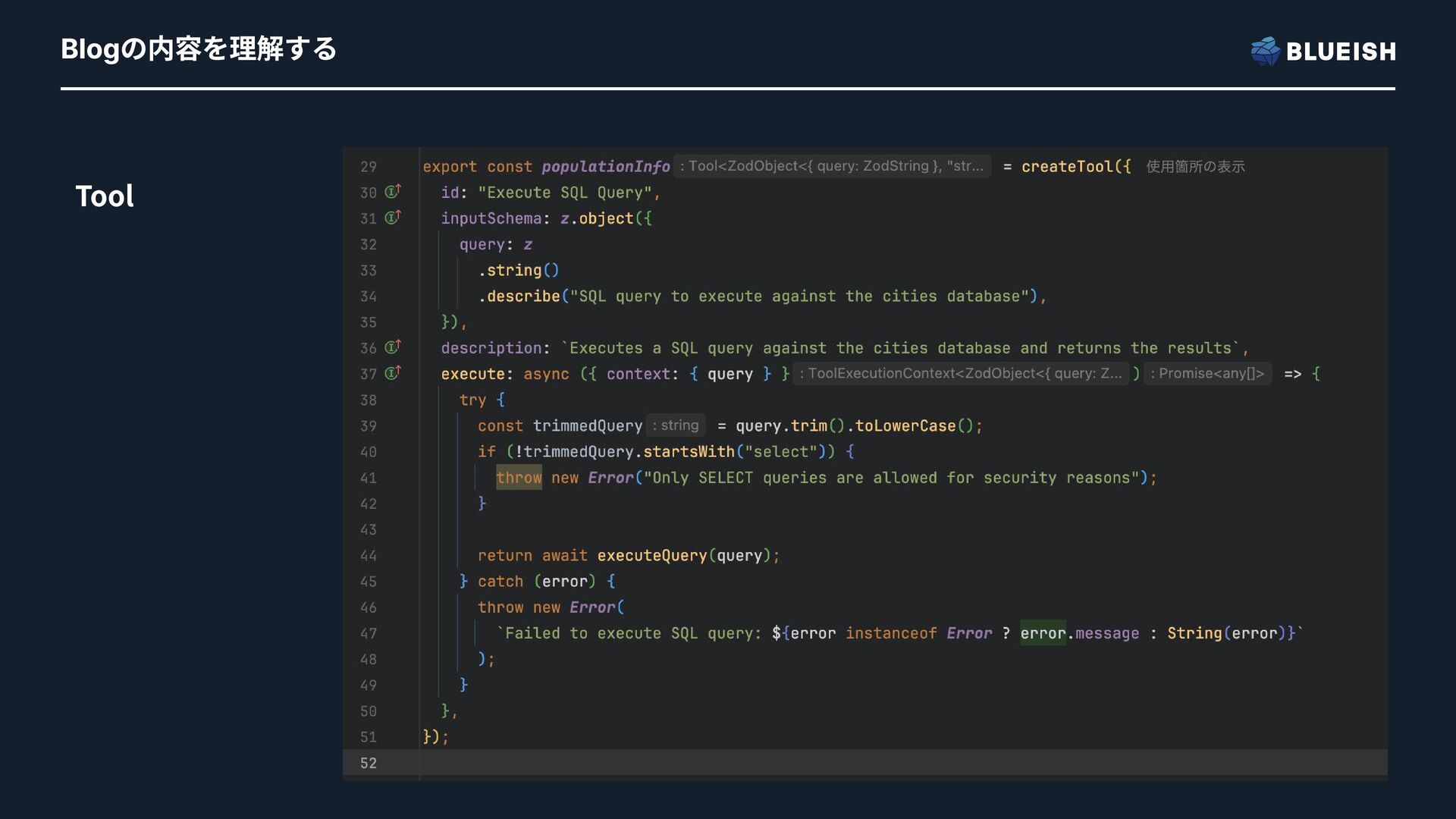Click the BLUEISH brand text
This screenshot has width=1456, height=819.
[1341, 52]
